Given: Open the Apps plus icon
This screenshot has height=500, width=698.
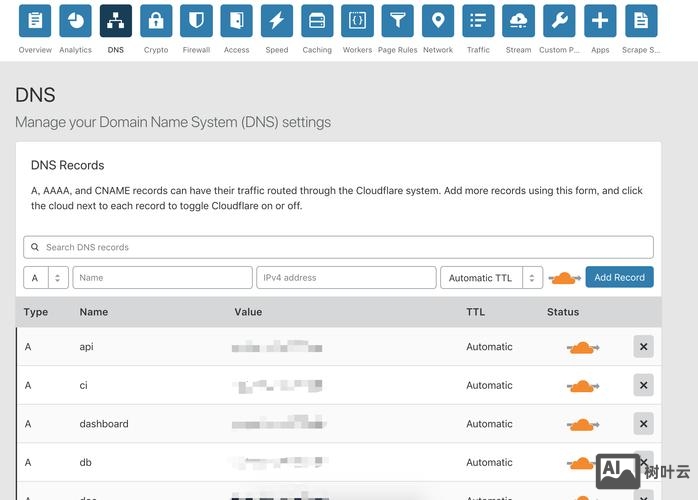Looking at the screenshot, I should pyautogui.click(x=600, y=21).
